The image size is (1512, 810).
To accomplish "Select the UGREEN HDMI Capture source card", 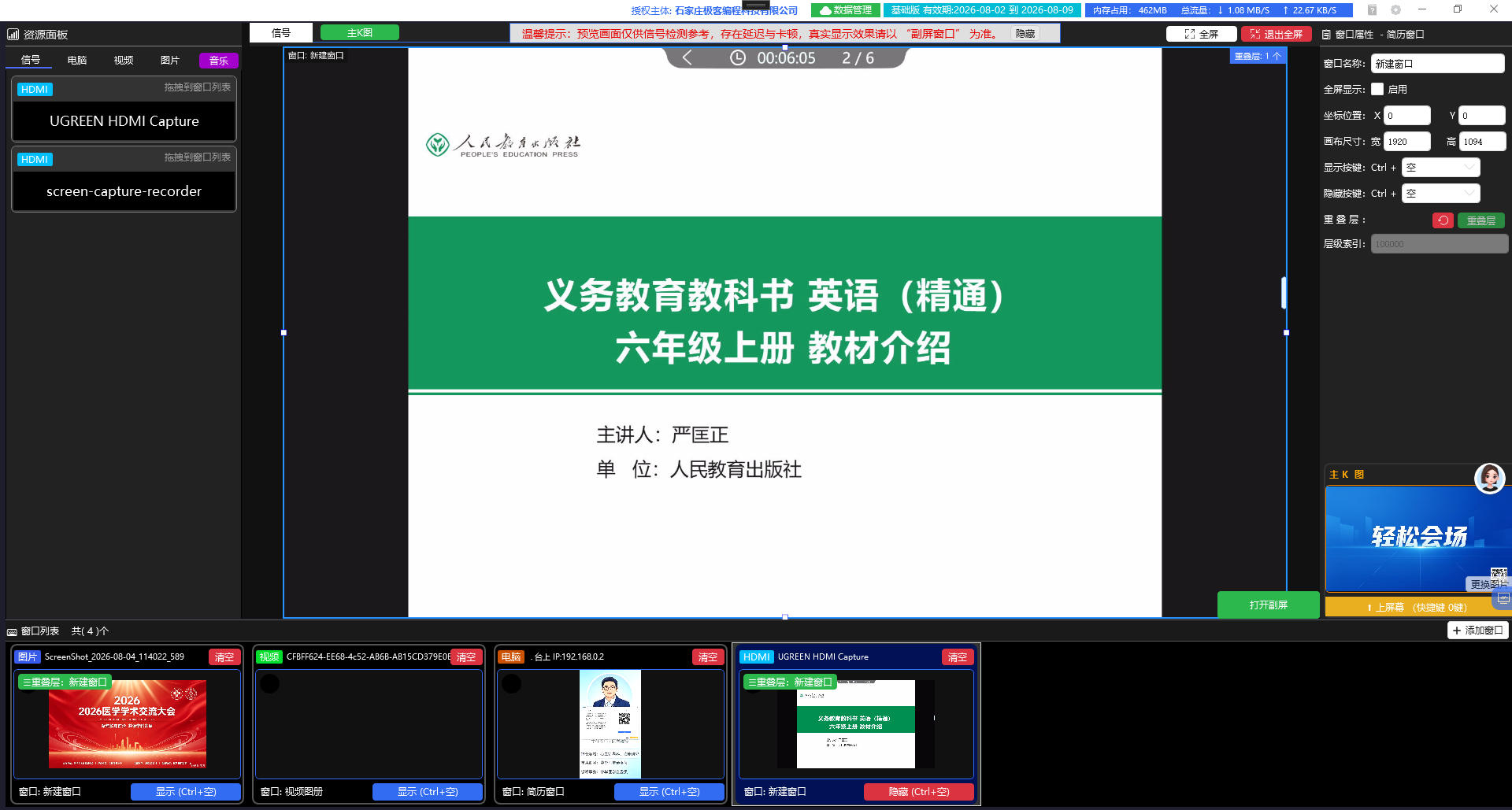I will point(124,109).
